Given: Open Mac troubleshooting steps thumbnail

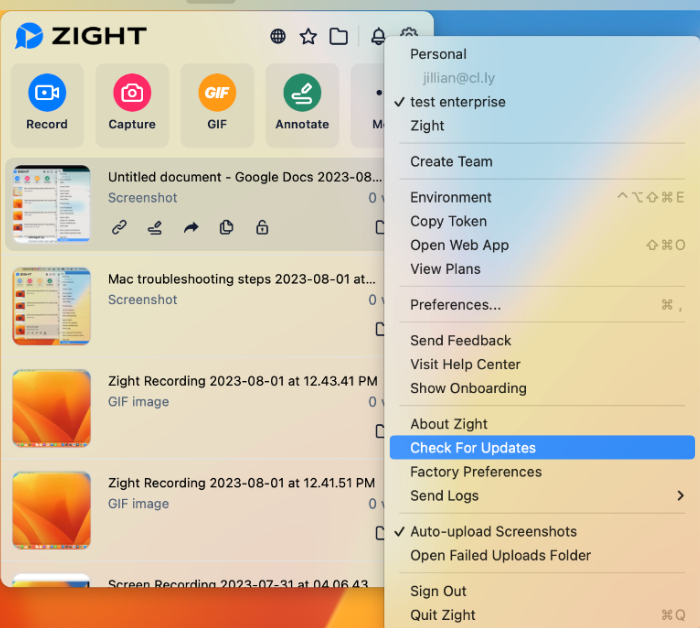Looking at the screenshot, I should [51, 306].
